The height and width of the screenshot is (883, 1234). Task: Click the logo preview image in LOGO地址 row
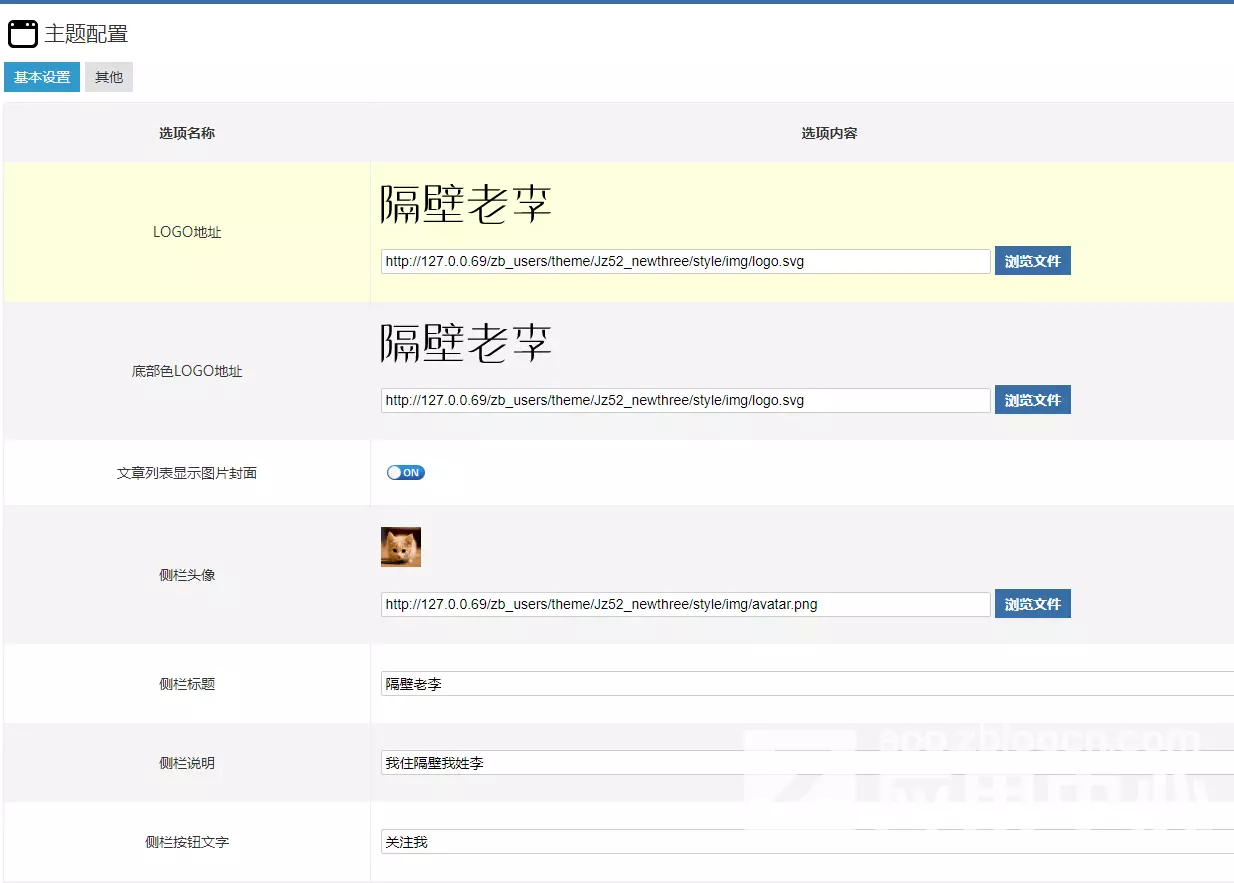(466, 205)
